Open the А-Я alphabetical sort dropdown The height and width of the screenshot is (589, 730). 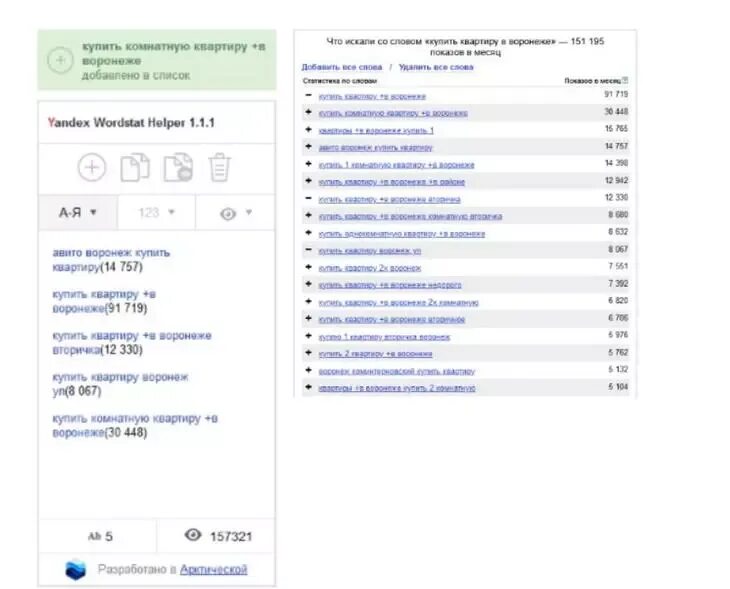click(78, 213)
